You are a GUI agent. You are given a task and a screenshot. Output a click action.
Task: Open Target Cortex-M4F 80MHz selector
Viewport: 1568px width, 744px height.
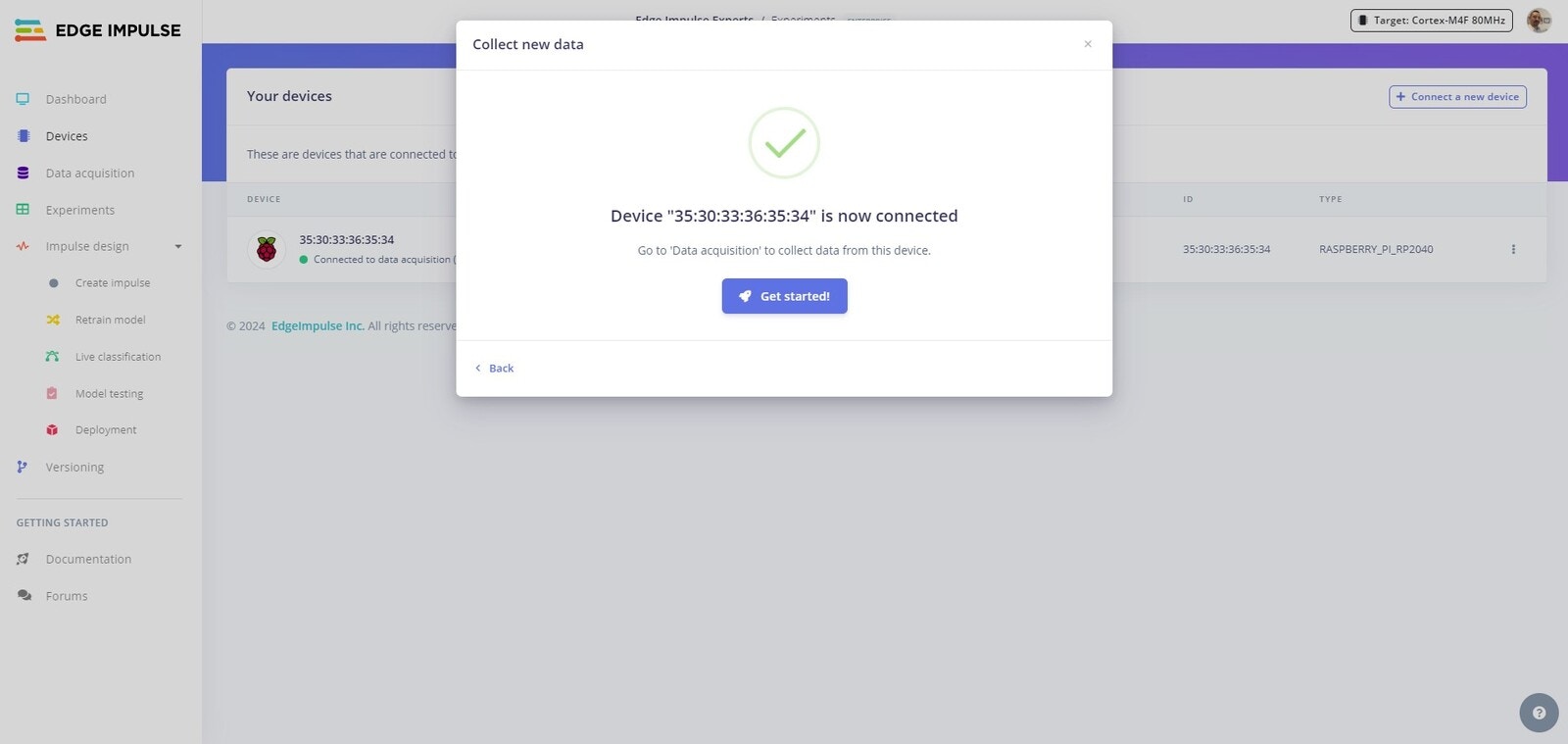pyautogui.click(x=1431, y=20)
